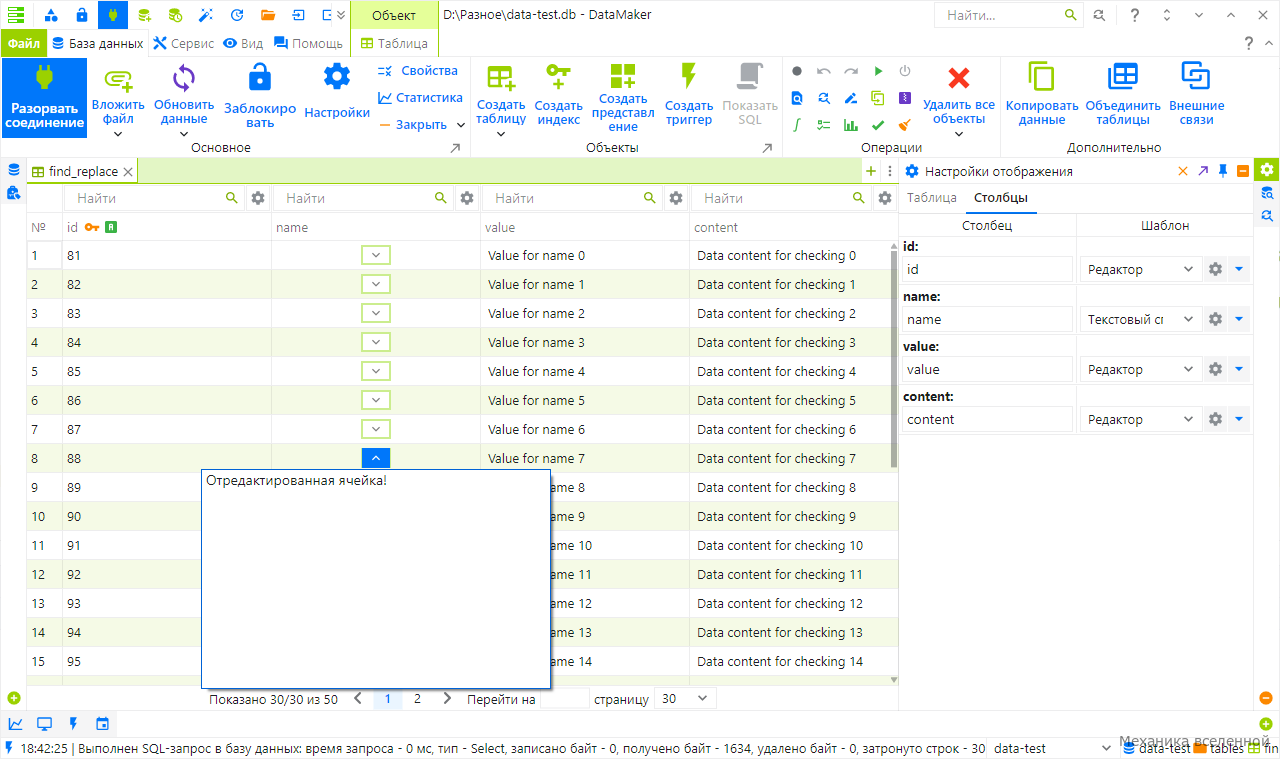Click the green bar chart icon in Операции
Viewport: 1280px width, 759px height.
(x=851, y=125)
